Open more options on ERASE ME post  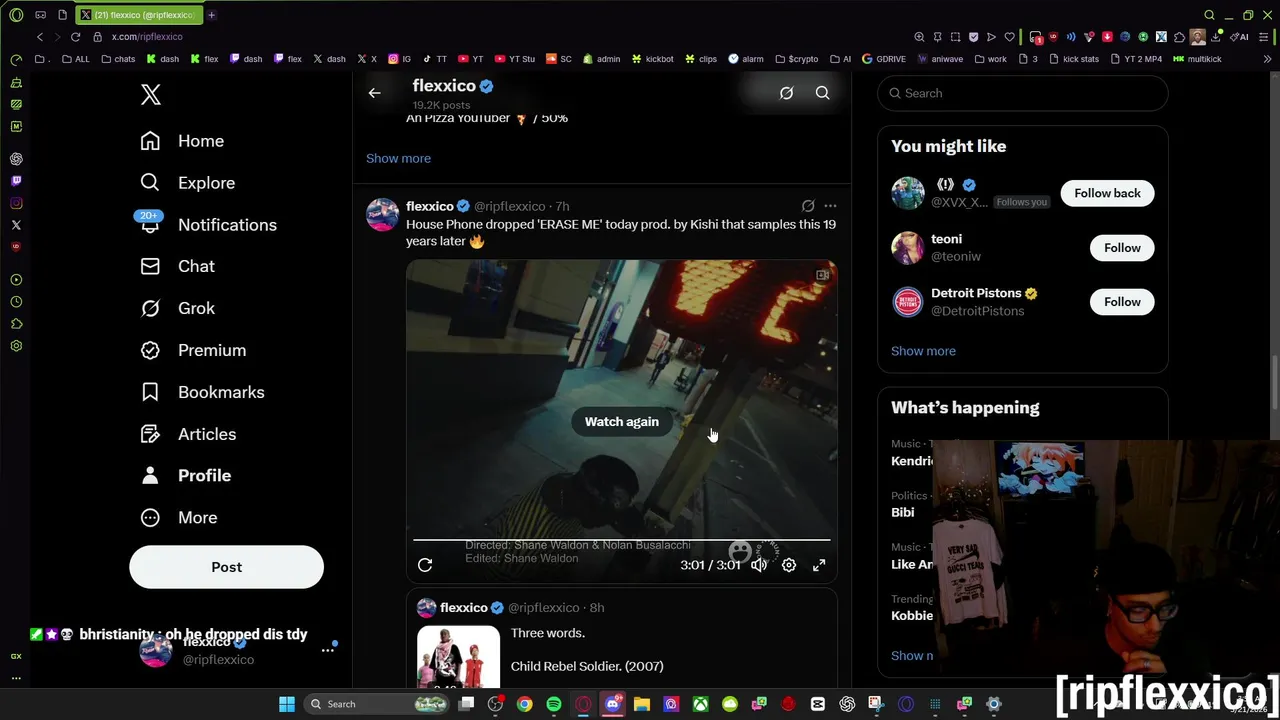click(830, 206)
